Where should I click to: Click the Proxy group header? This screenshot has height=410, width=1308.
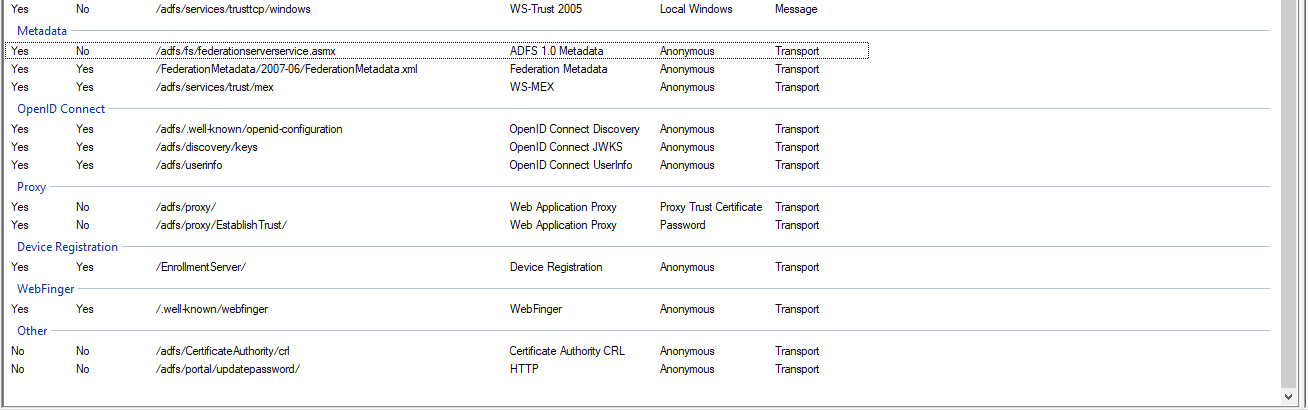(x=31, y=187)
